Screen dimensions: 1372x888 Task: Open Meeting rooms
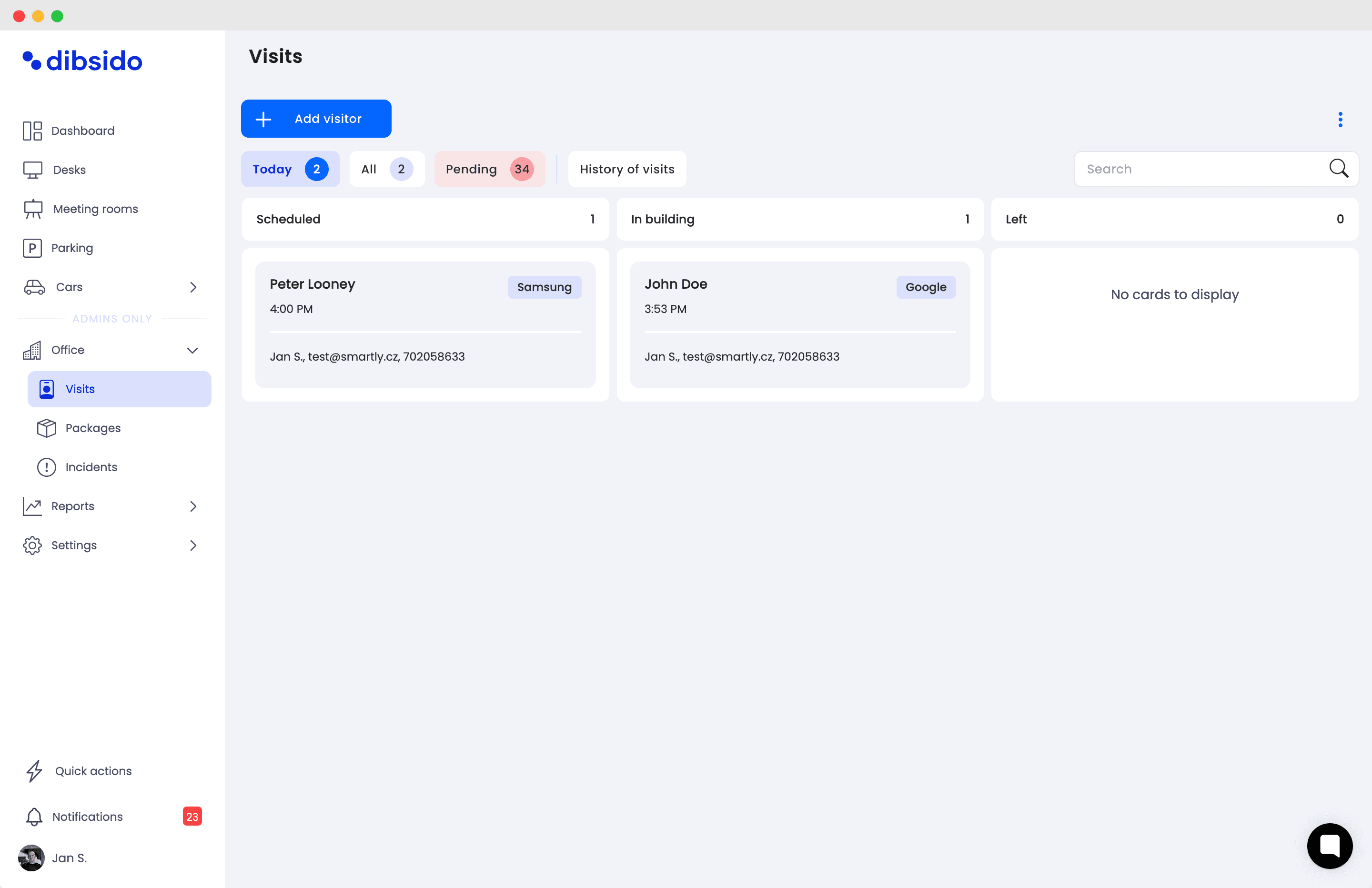(95, 209)
